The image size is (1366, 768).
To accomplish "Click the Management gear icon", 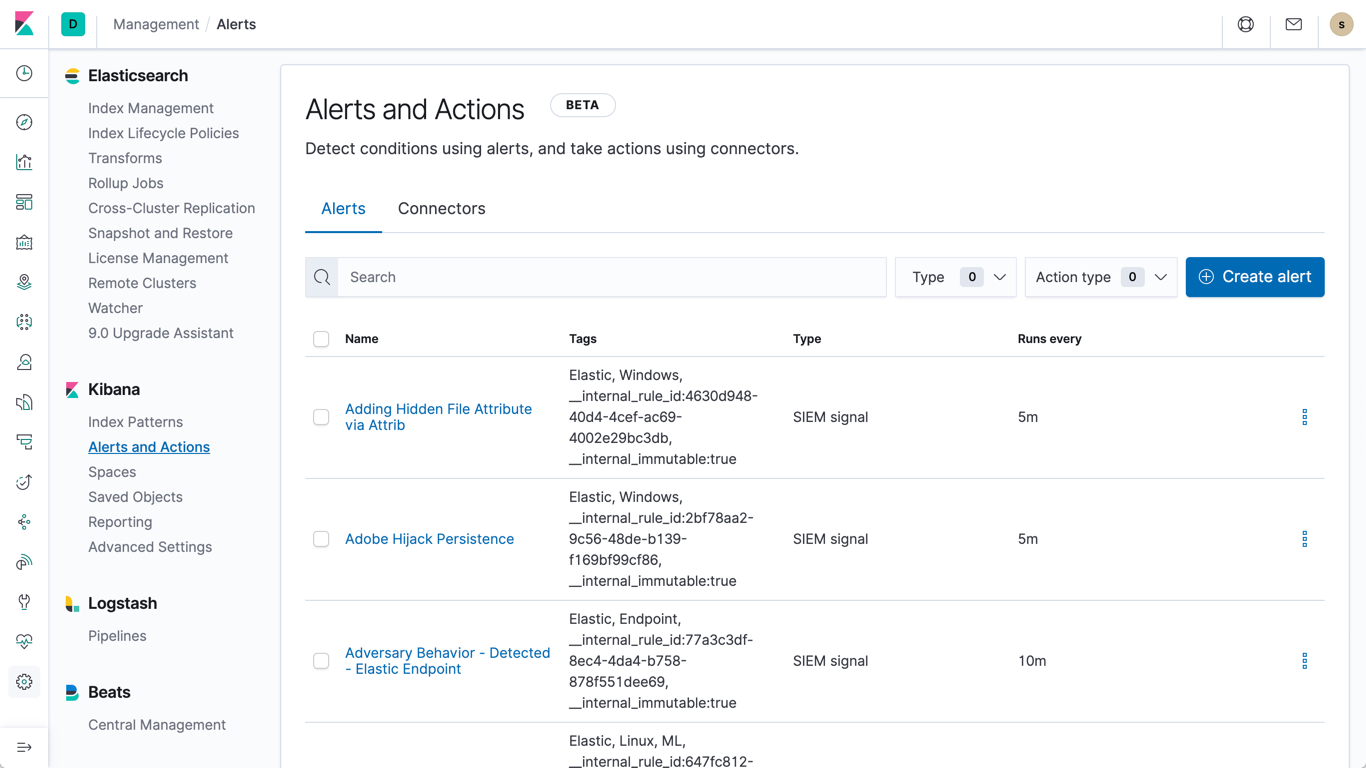I will click(24, 682).
